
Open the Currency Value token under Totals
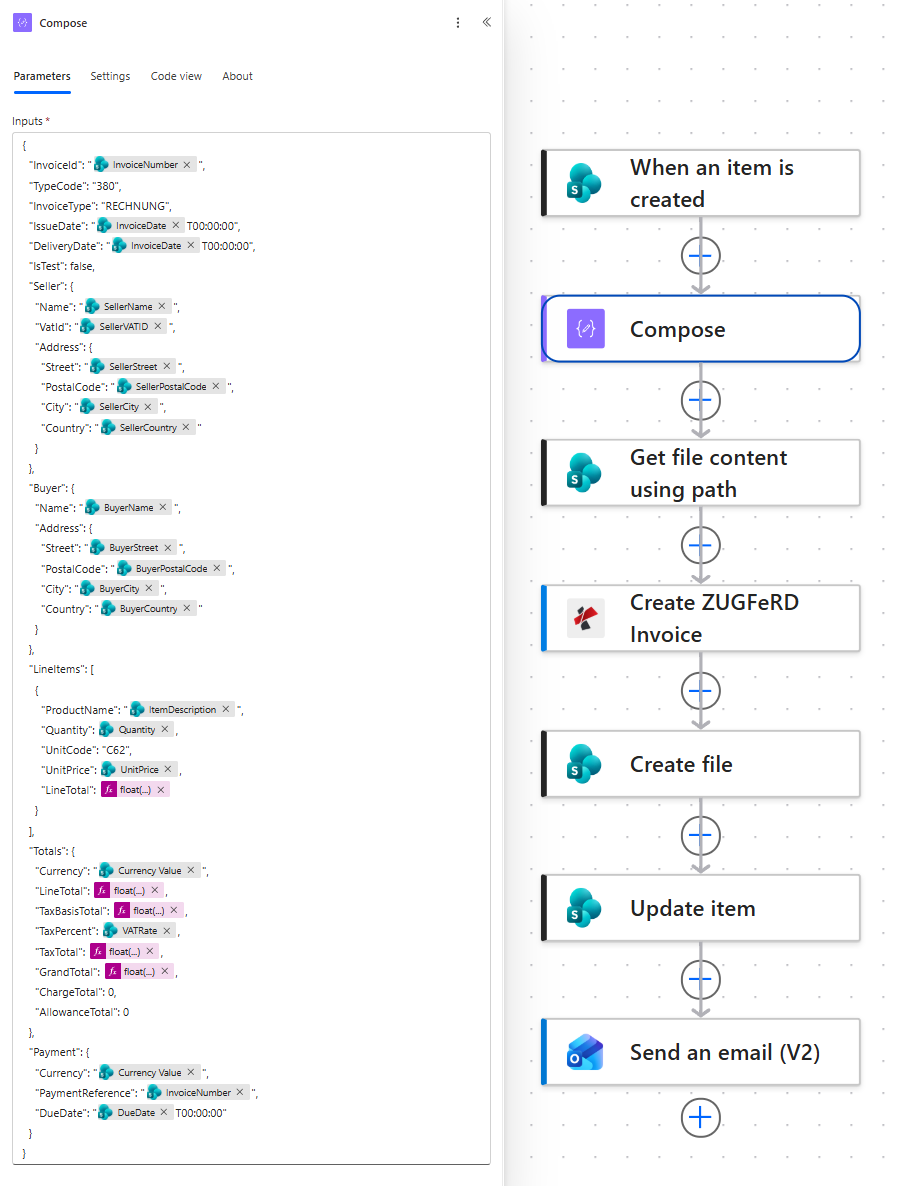150,871
